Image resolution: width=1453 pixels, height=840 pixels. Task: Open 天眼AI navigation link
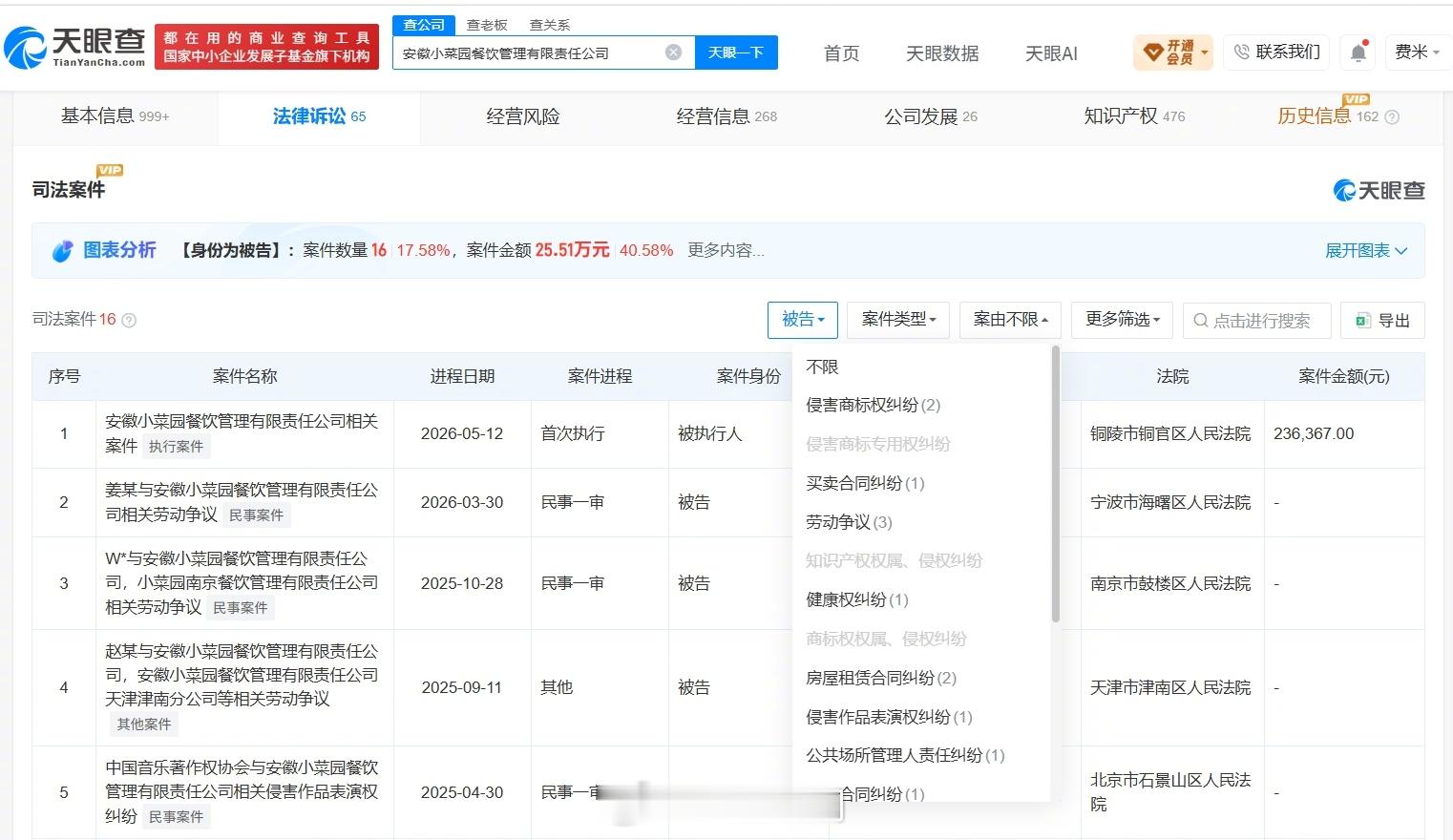tap(1051, 53)
